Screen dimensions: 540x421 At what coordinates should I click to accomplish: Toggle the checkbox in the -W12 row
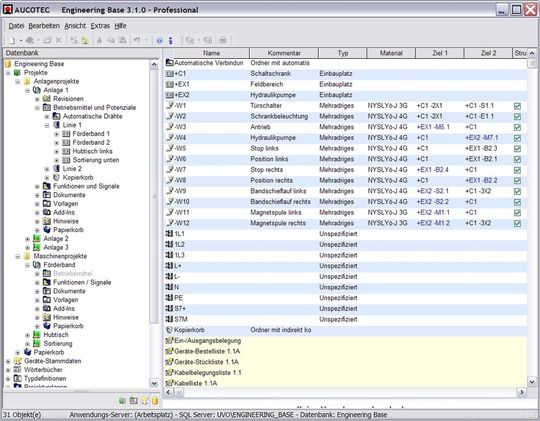click(517, 224)
